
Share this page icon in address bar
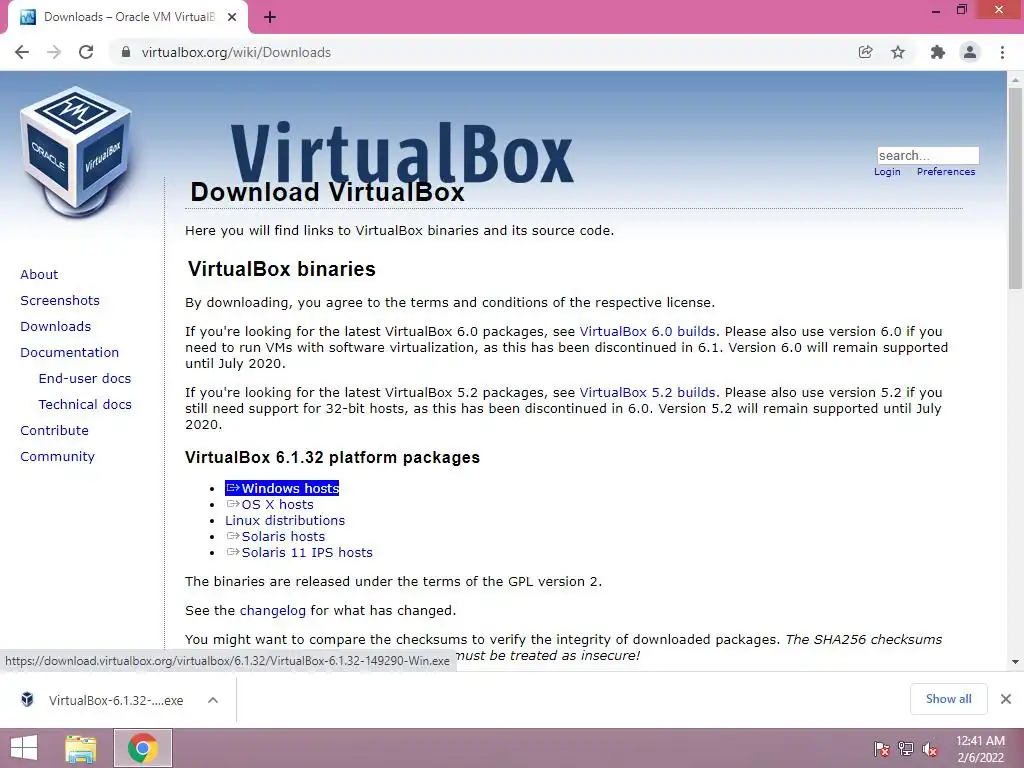865,52
